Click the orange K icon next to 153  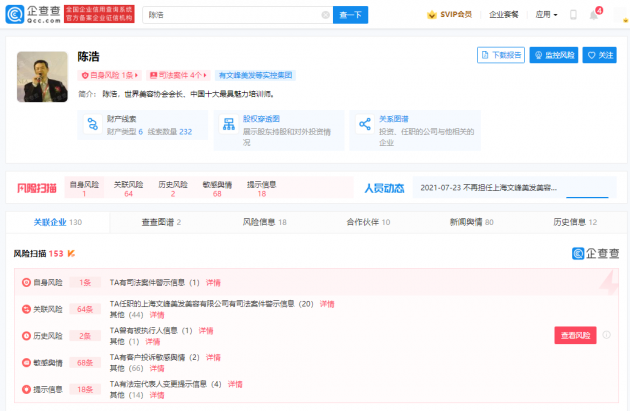pos(71,254)
